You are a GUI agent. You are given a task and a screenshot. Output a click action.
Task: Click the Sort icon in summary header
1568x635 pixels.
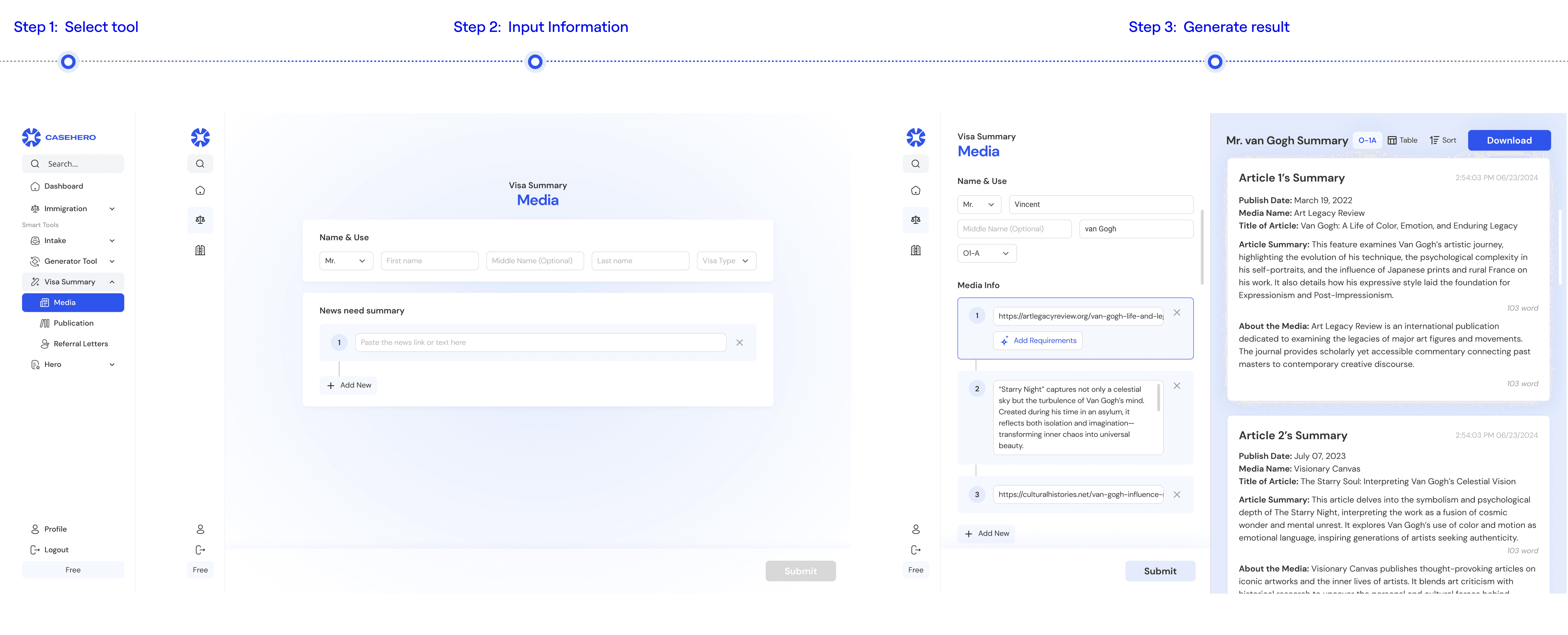[x=1434, y=140]
